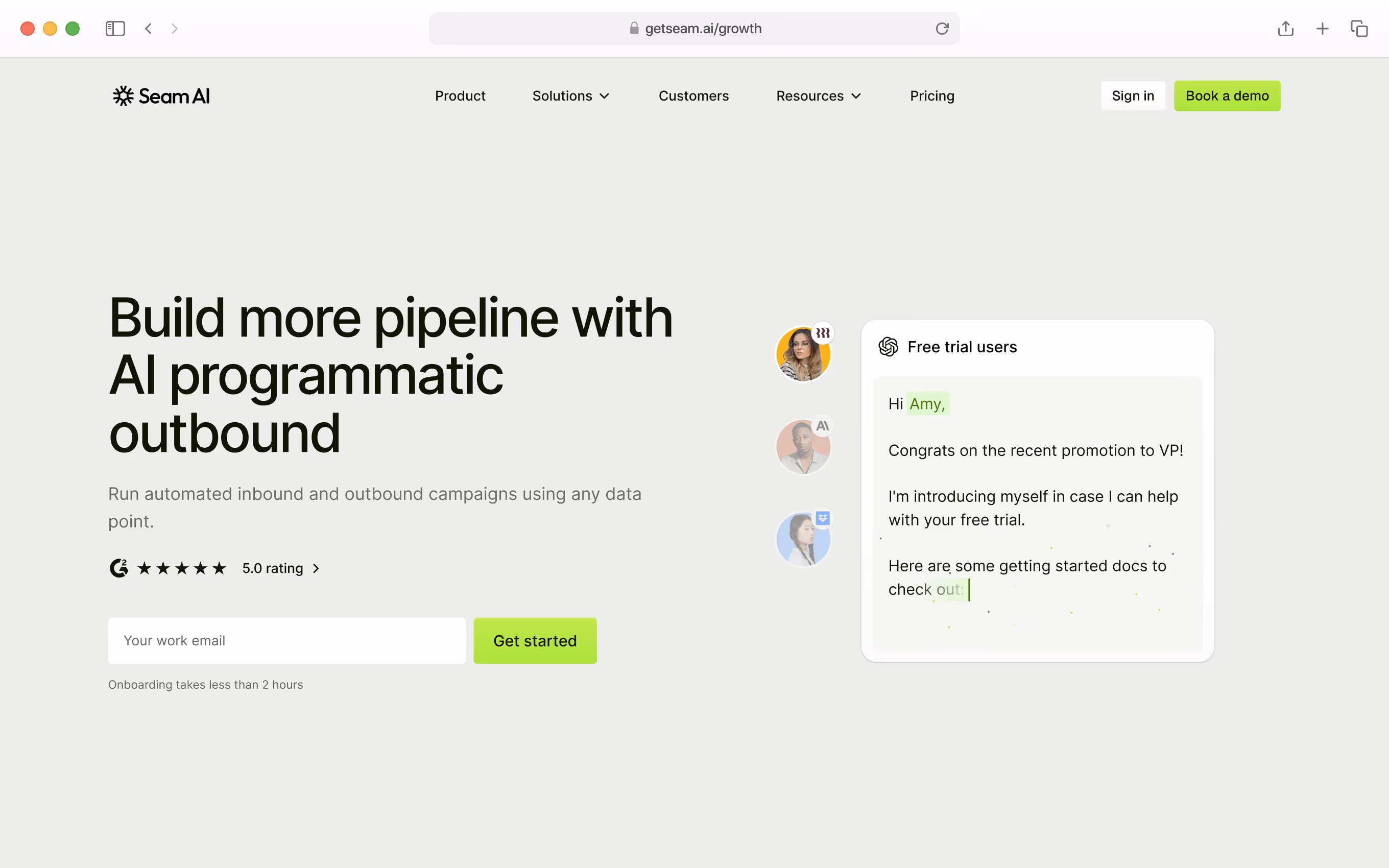Click the Run automated inbound and outbound subtitle
The height and width of the screenshot is (868, 1389).
(x=375, y=508)
